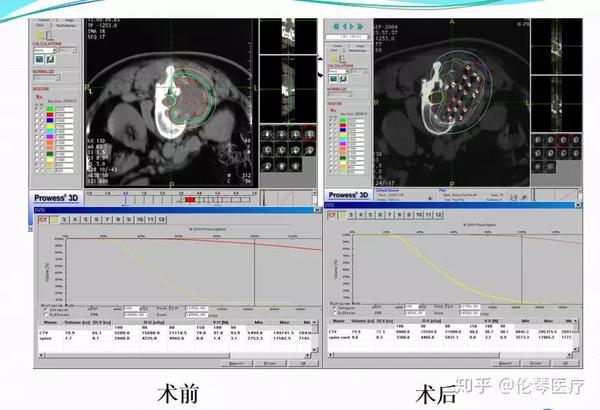Select Differential histogram mode in pre-op DVH
Viewport: 600px width, 410px height.
pyautogui.click(x=46, y=315)
